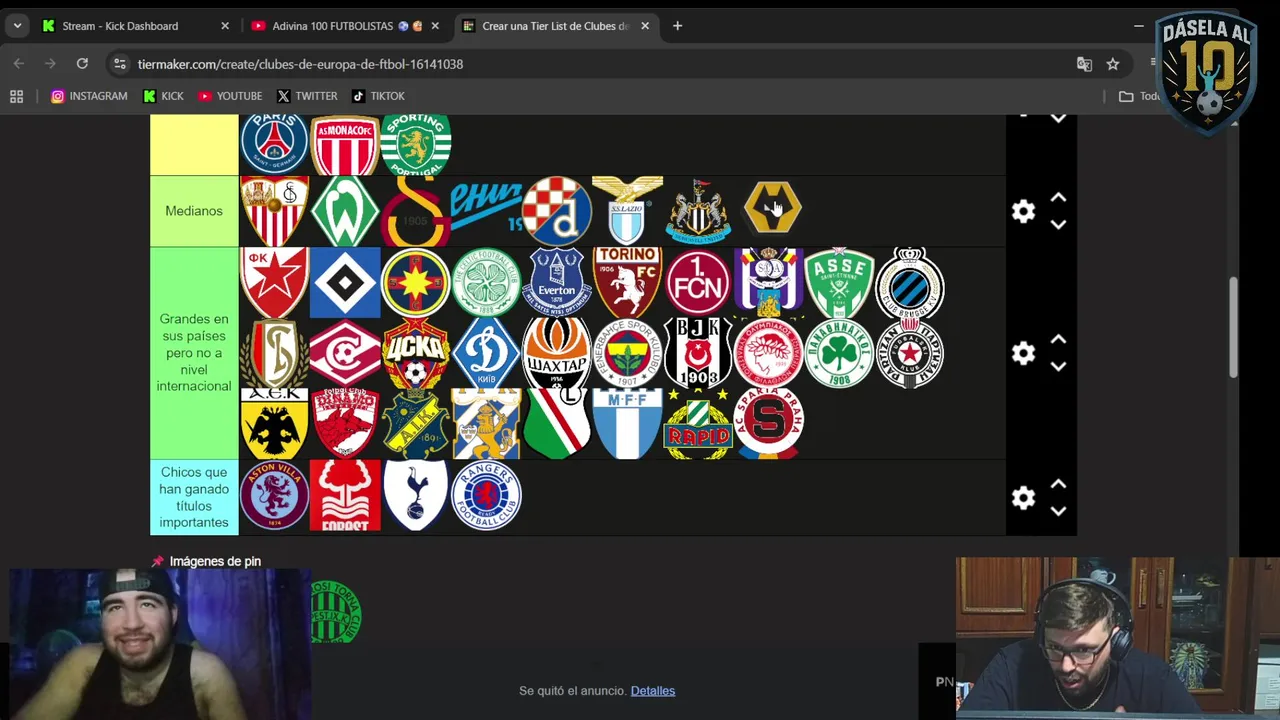Open settings gear for Medianos tier
This screenshot has height=720, width=1280.
(1023, 212)
